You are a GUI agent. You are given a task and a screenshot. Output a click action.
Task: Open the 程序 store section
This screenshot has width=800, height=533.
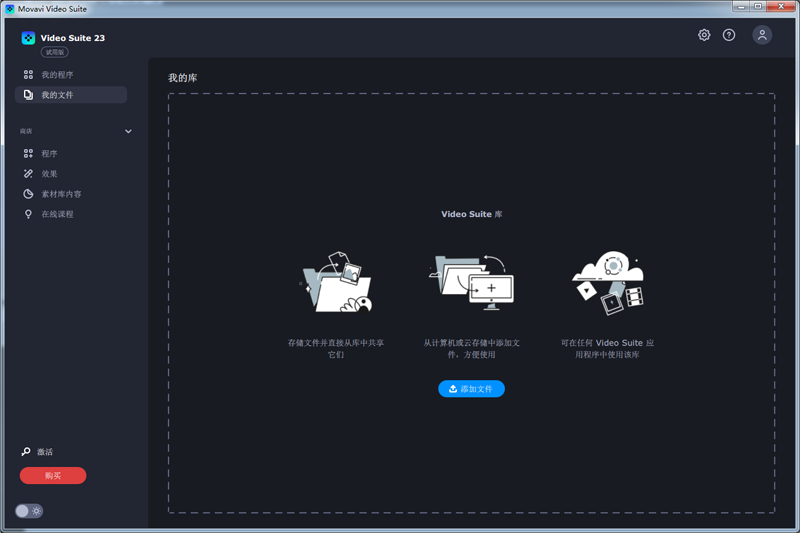49,154
